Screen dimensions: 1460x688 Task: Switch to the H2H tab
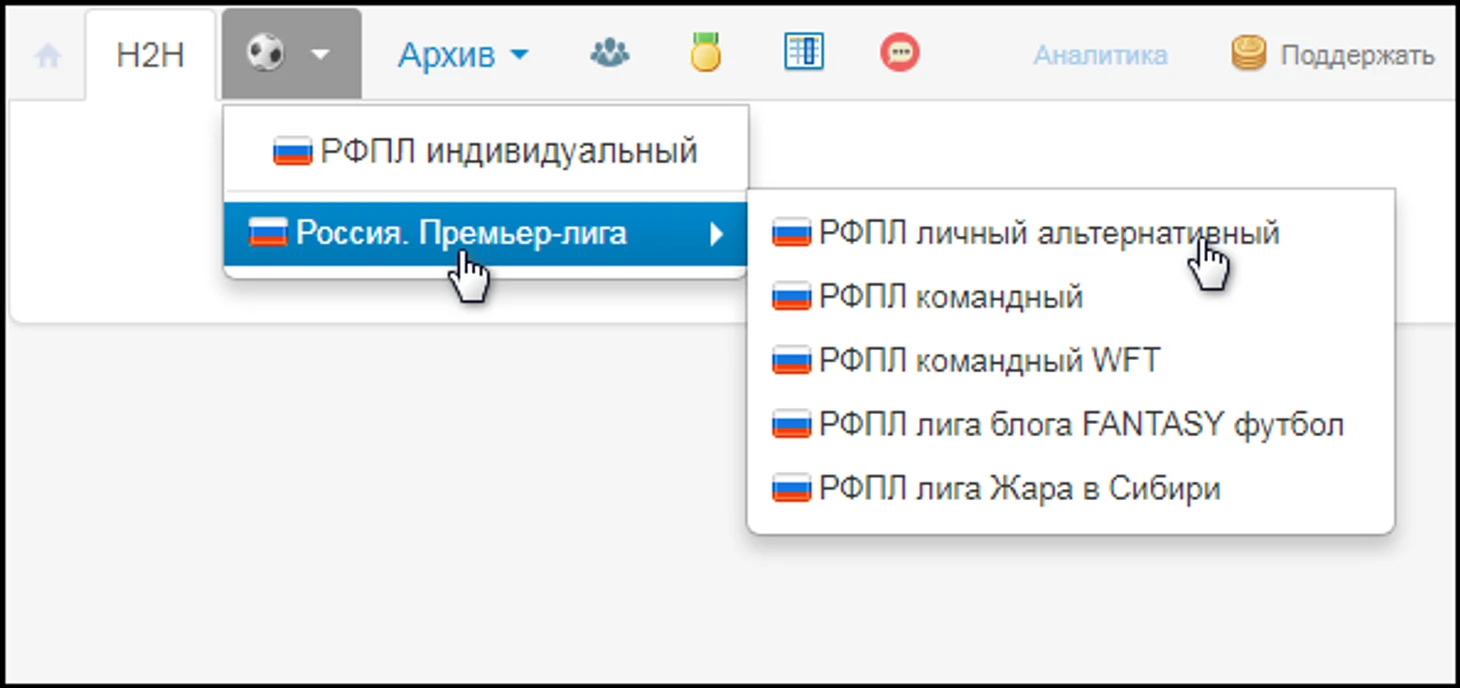[150, 55]
